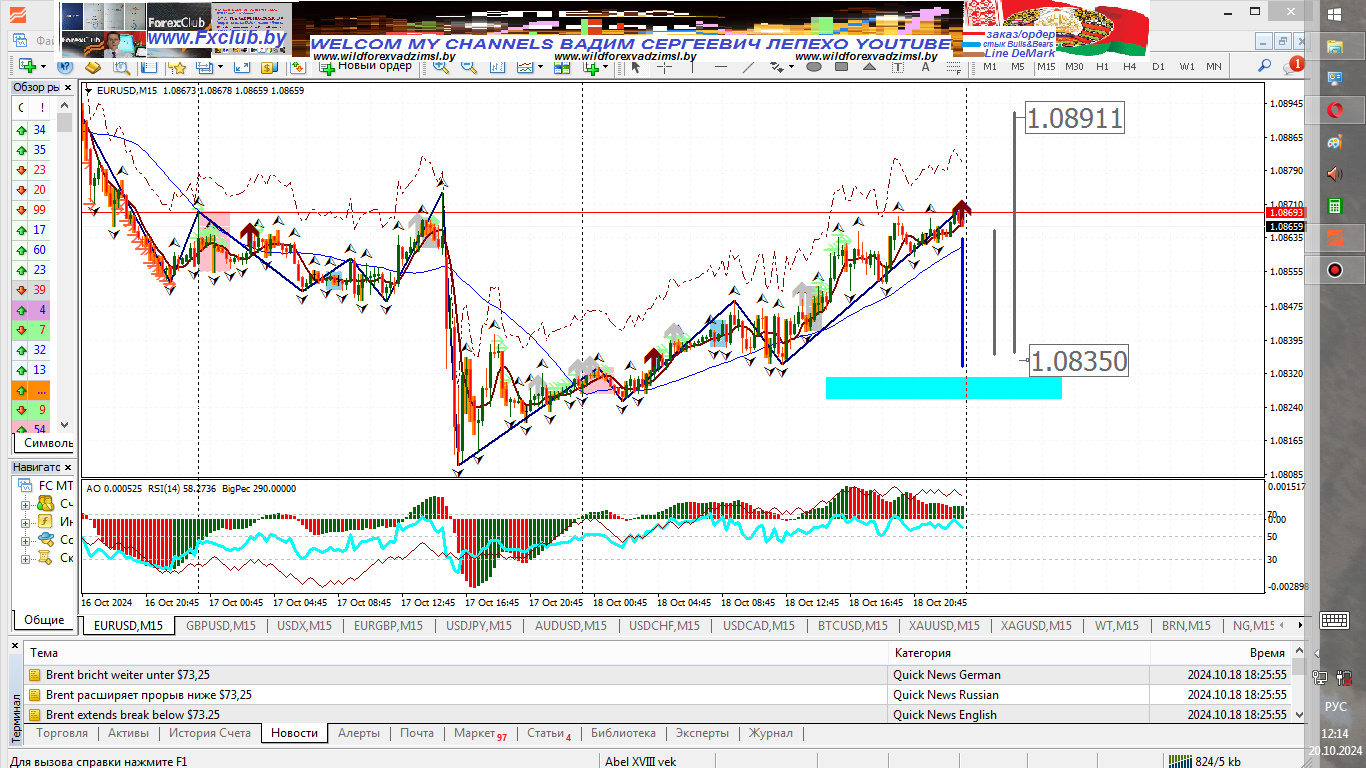
Task: Click the speaker volume taskbar icon
Action: tap(1335, 174)
